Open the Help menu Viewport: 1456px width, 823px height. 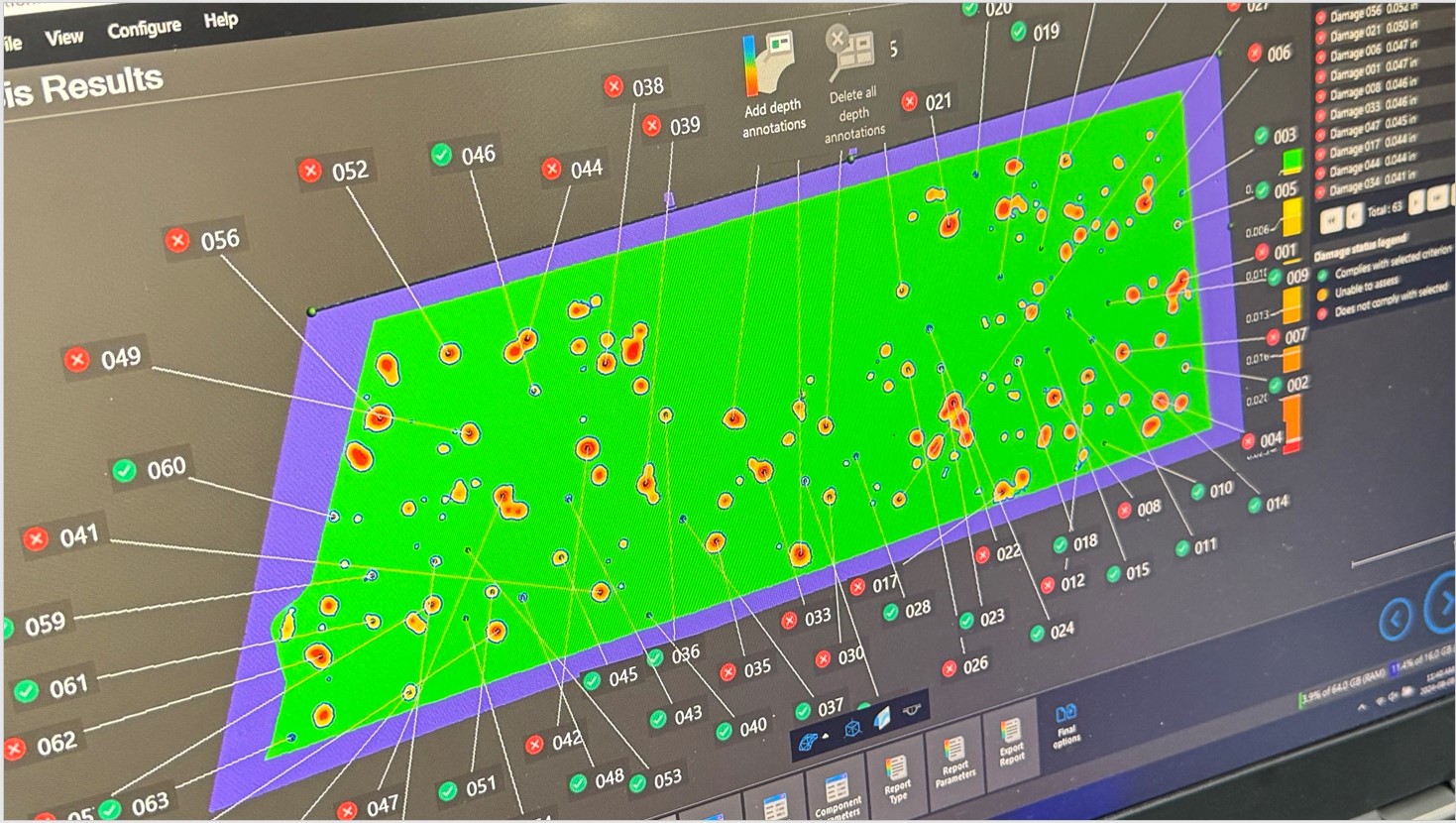(220, 20)
